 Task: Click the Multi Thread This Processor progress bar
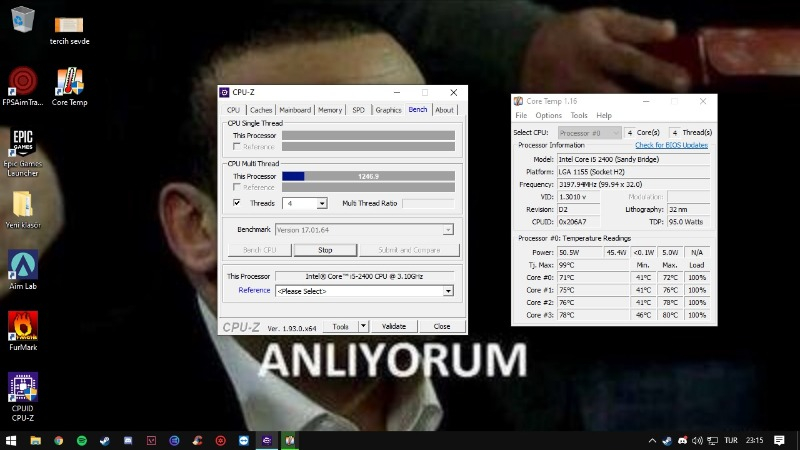point(368,176)
